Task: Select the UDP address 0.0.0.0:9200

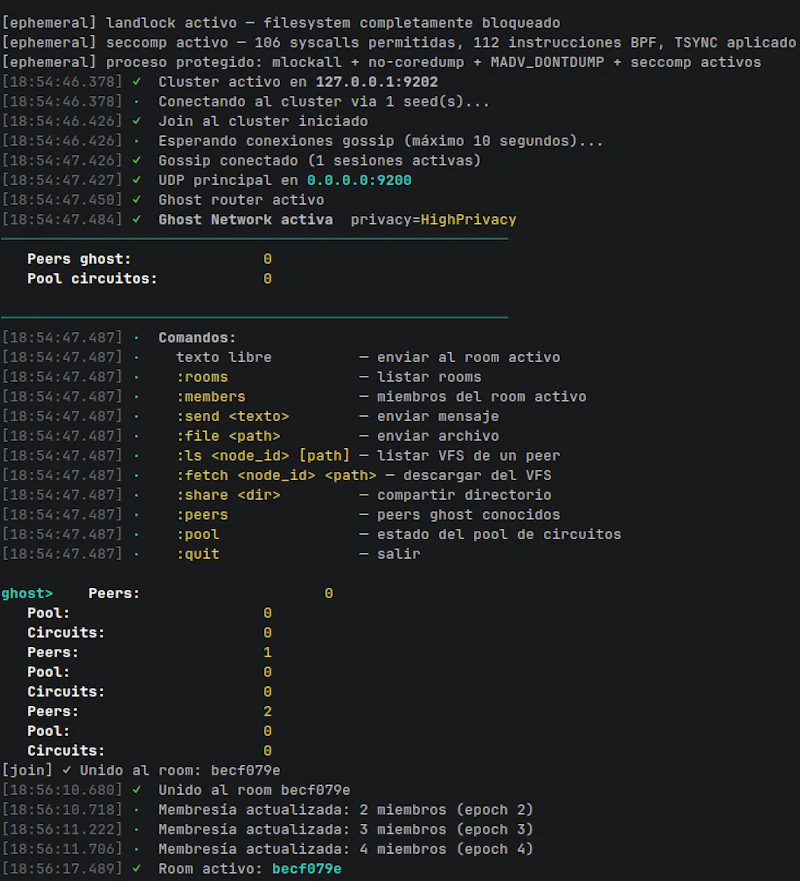Action: coord(359,180)
